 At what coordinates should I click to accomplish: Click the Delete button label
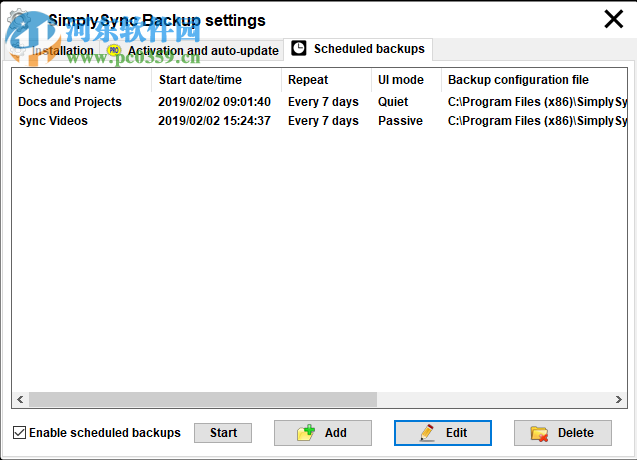(x=576, y=433)
